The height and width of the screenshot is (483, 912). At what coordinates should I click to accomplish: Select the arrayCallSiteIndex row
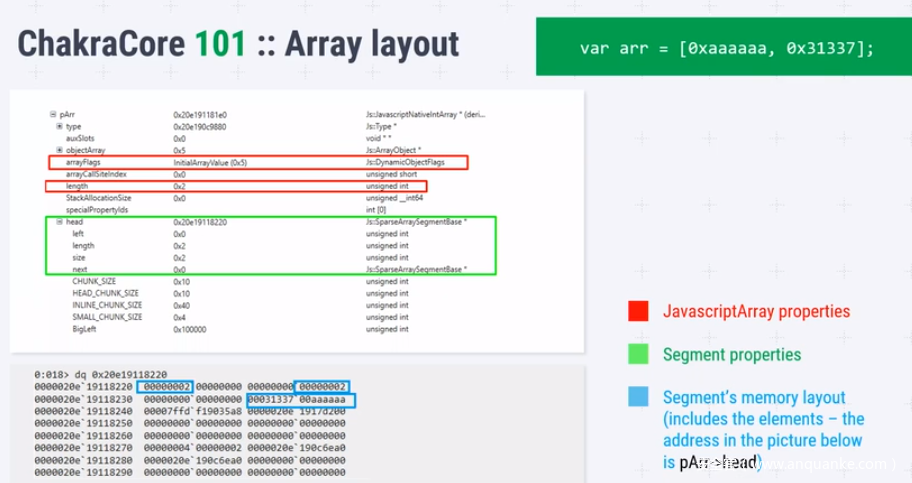96,174
